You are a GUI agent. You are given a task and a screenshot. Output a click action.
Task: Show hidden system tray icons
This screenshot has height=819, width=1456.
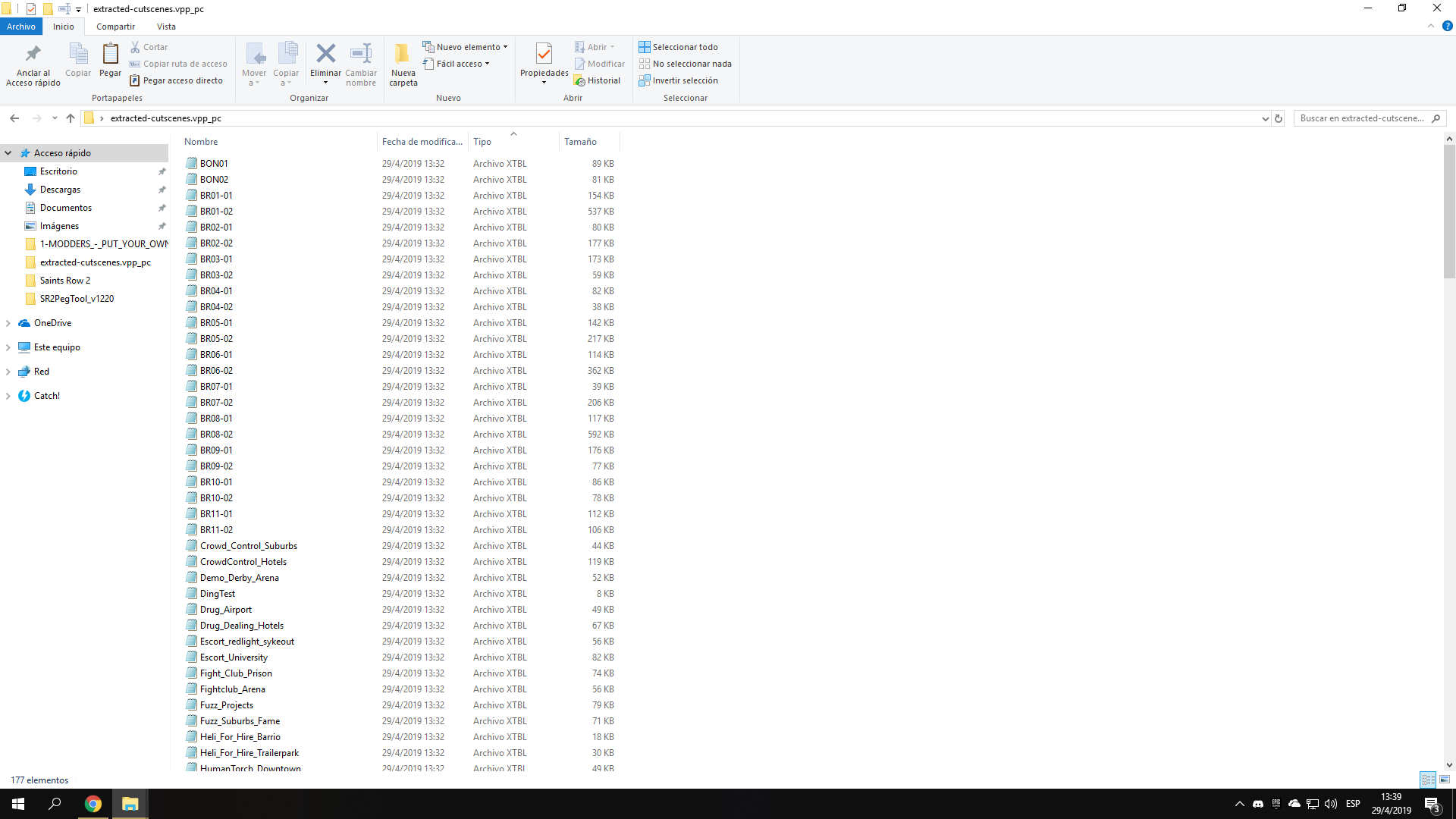(1240, 804)
